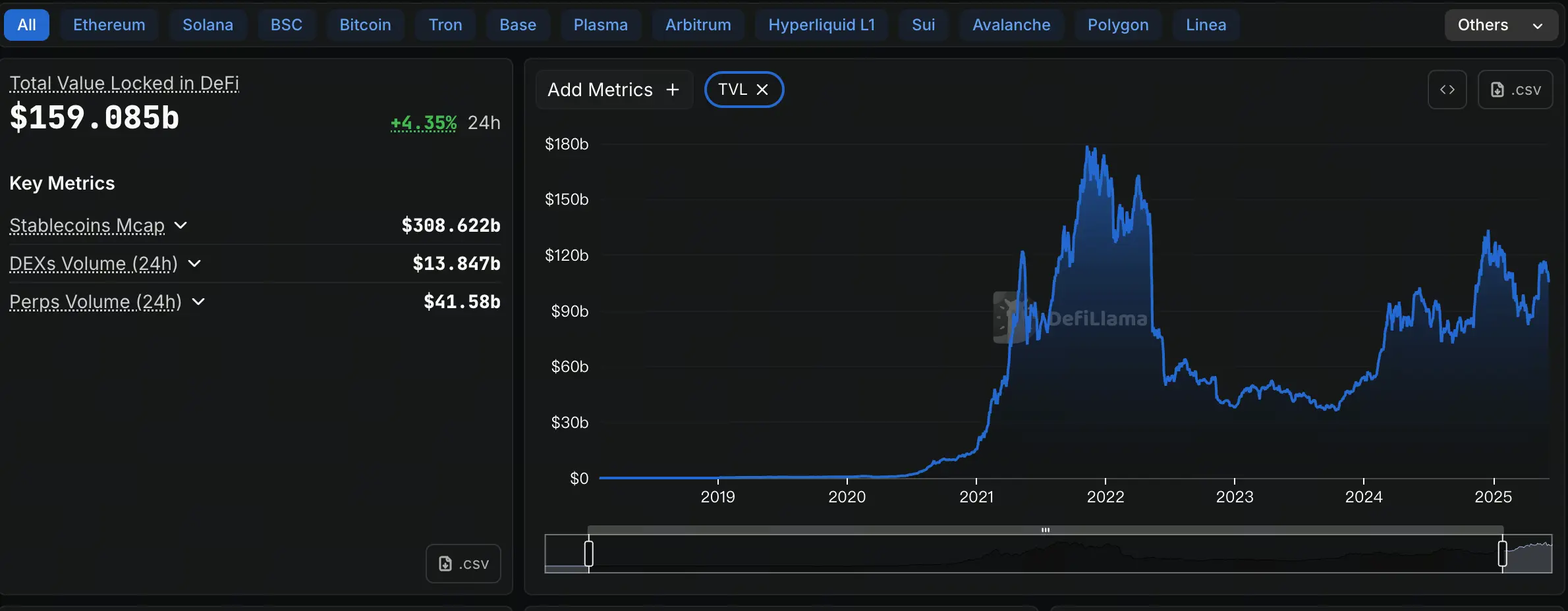Image resolution: width=1568 pixels, height=611 pixels.
Task: Click the $41.58b perps volume value
Action: tap(462, 302)
